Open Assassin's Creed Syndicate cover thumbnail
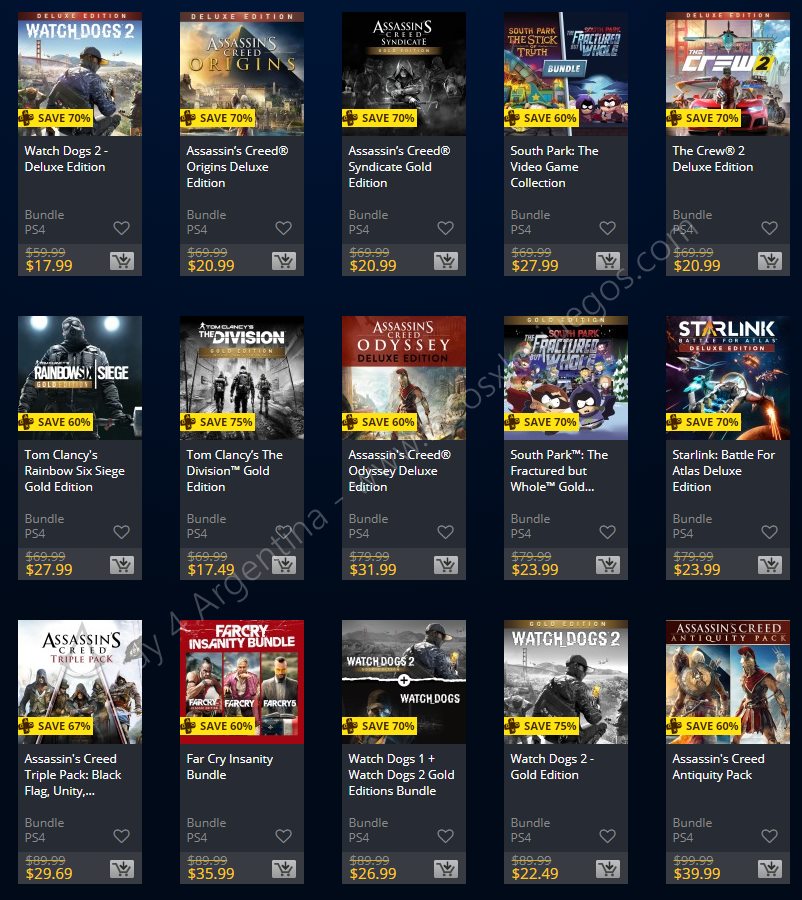 click(404, 74)
